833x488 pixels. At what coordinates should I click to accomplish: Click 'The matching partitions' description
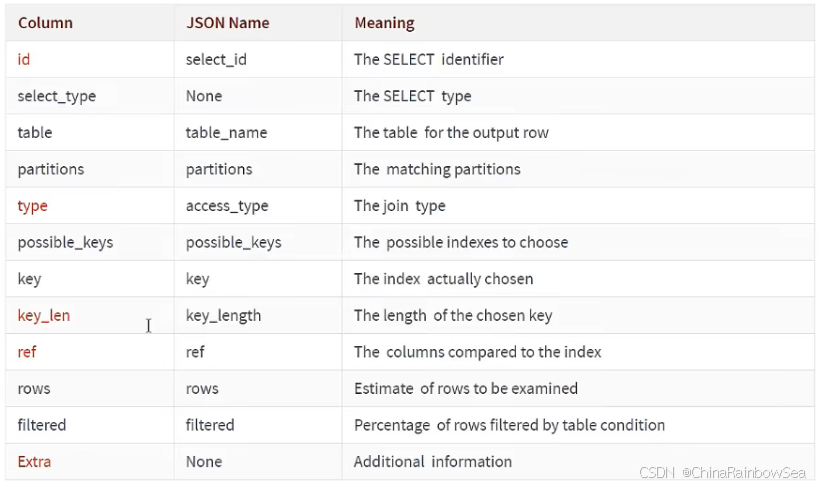pos(437,169)
